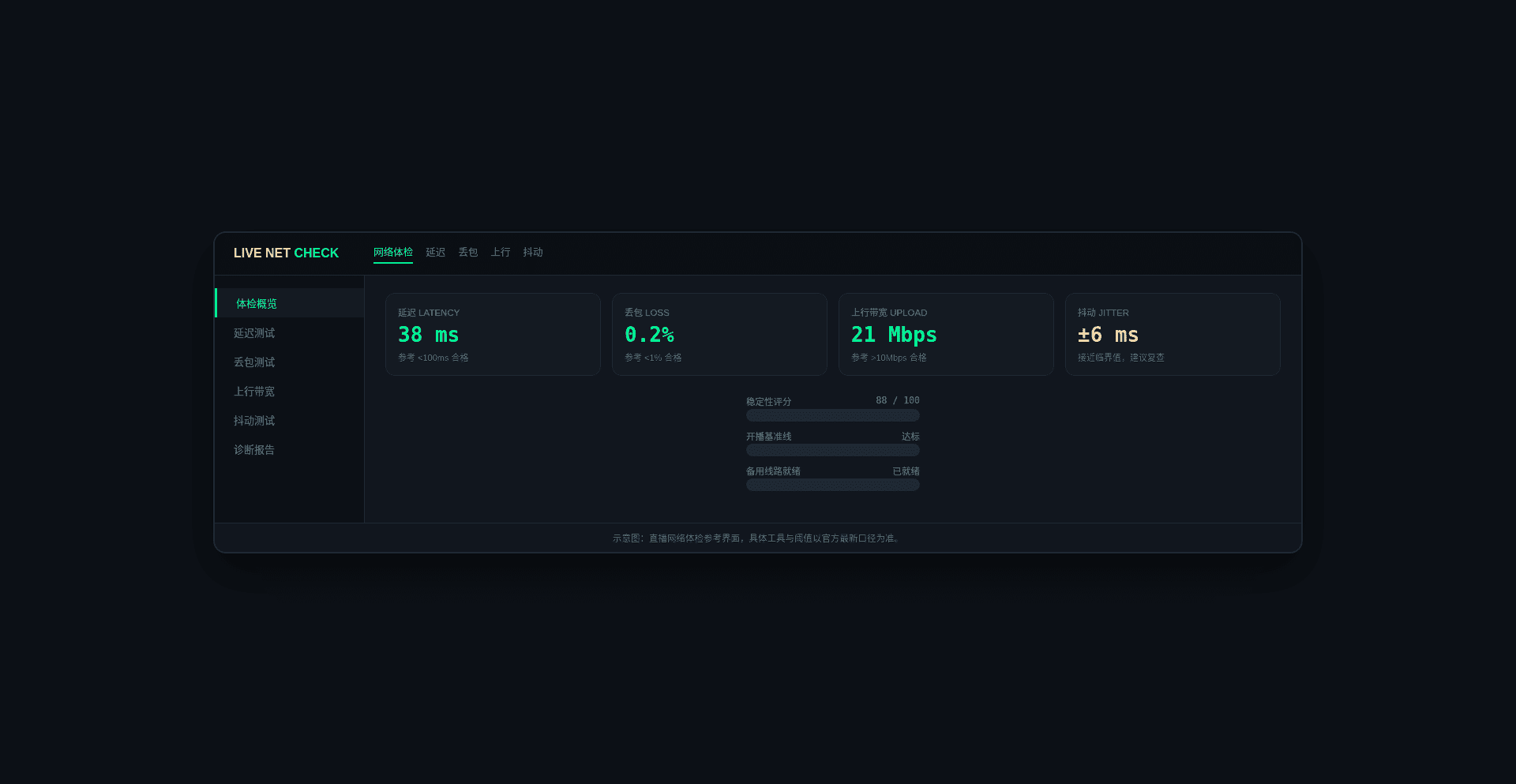This screenshot has width=1516, height=784.
Task: Click the 备用线路就绪 progress bar
Action: point(833,485)
